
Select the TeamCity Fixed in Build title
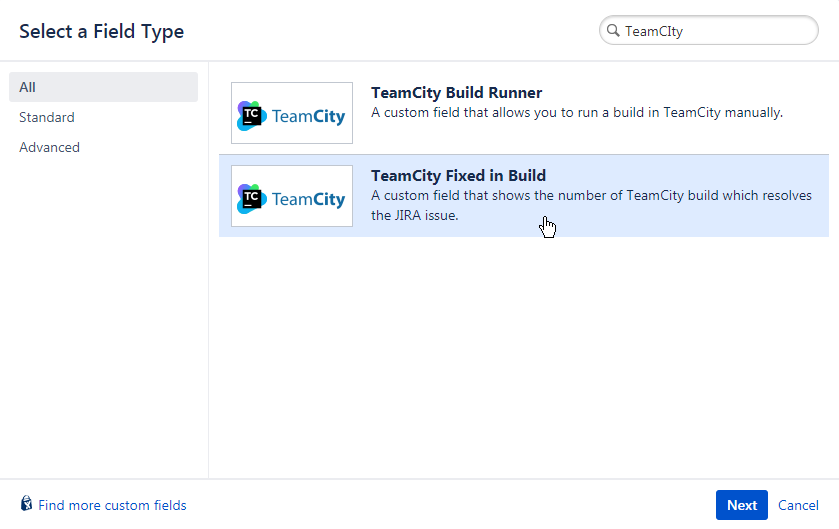click(x=458, y=176)
